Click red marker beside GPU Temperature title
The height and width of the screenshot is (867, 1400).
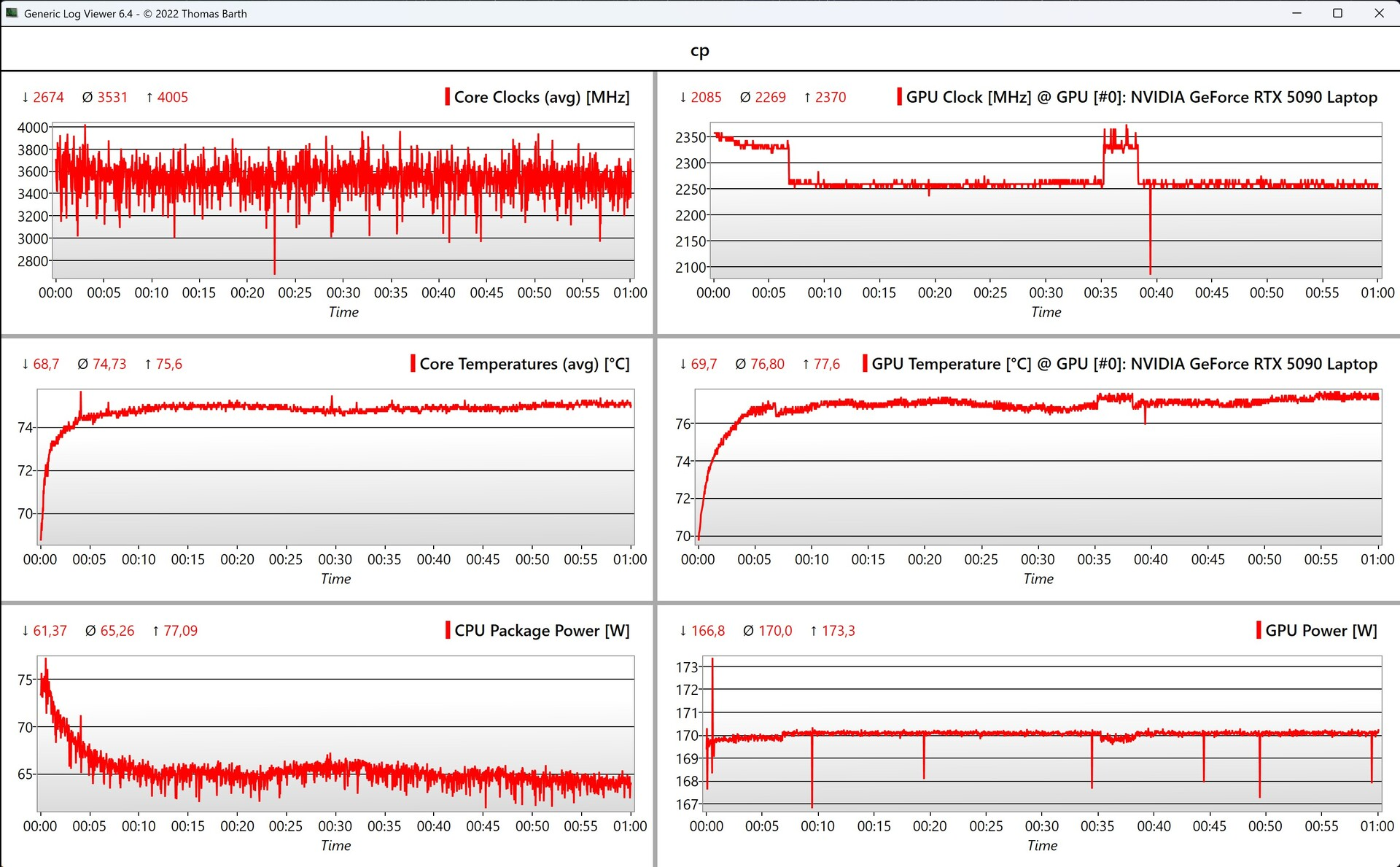pyautogui.click(x=865, y=364)
